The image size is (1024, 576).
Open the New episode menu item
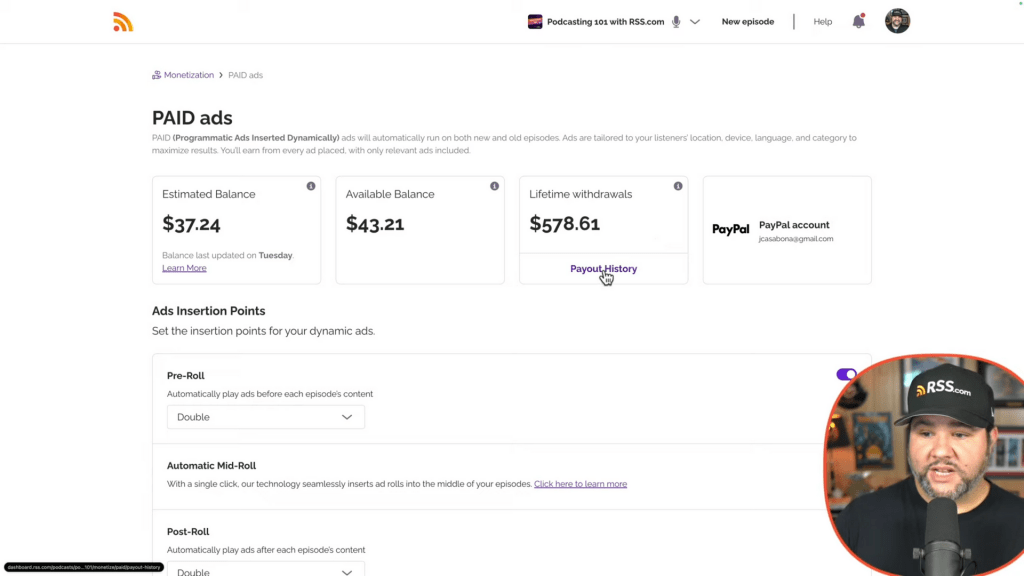point(747,22)
